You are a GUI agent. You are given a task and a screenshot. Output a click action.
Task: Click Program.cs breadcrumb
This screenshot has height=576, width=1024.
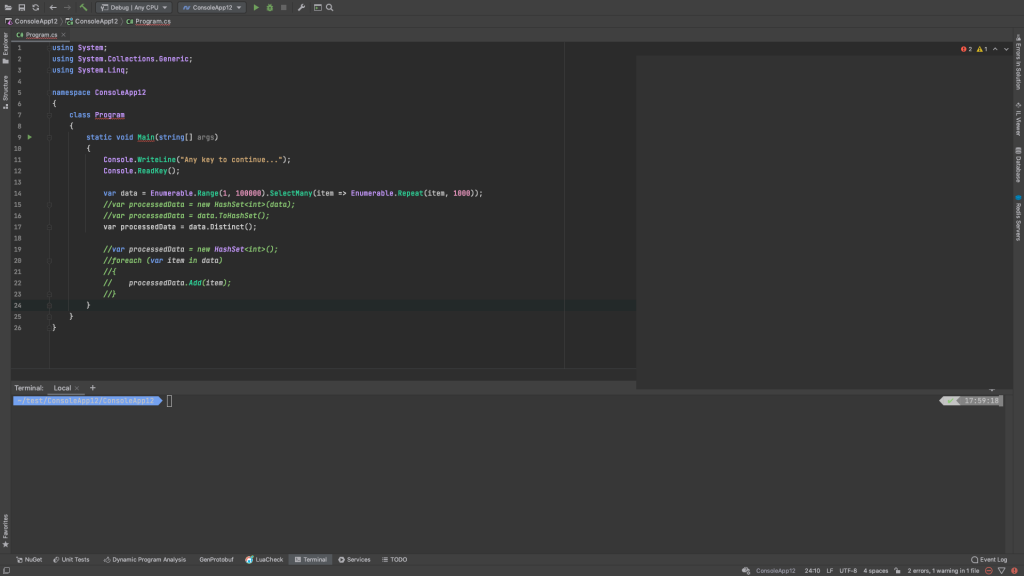point(149,22)
